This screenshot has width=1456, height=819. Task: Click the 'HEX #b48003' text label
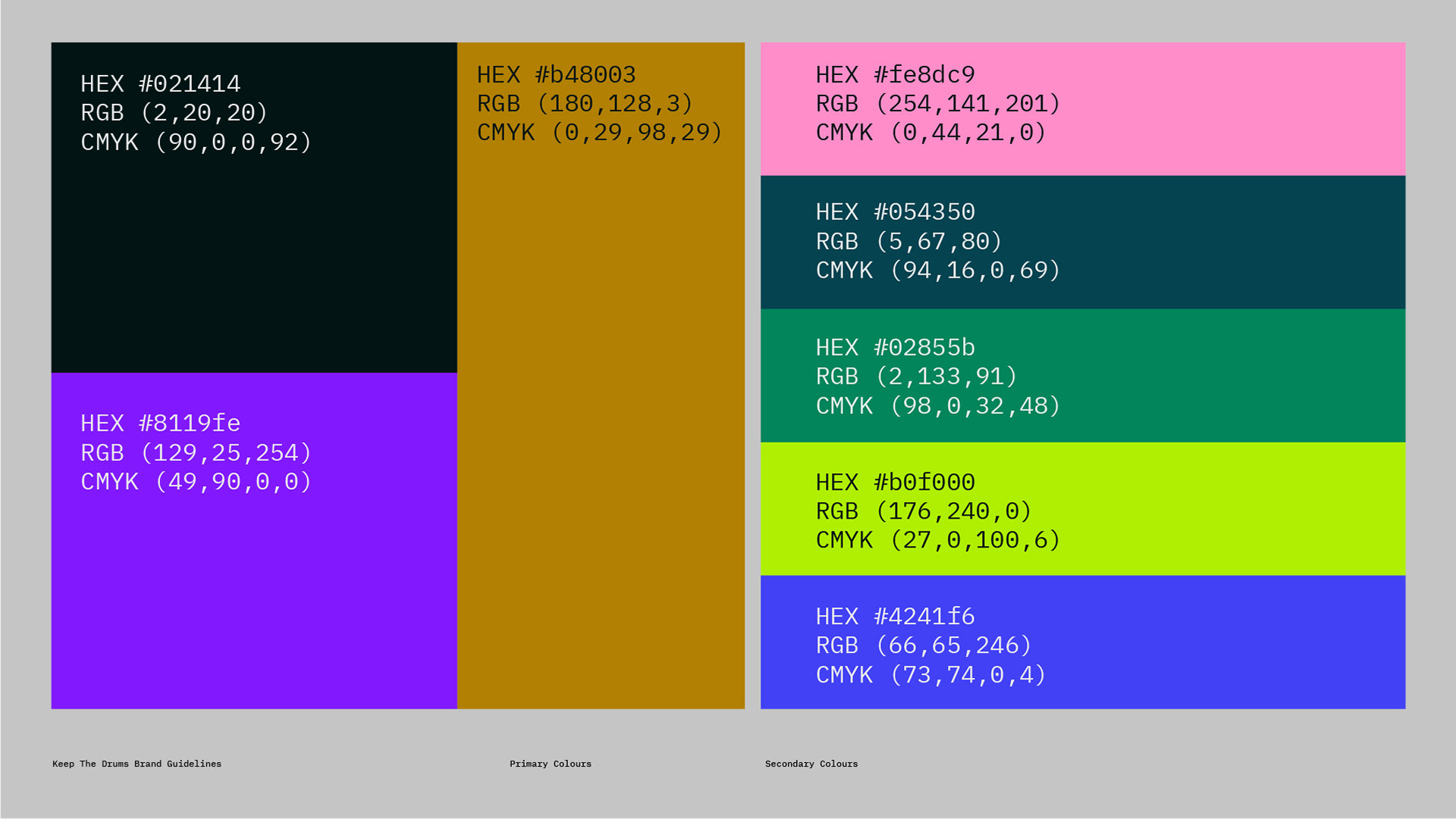coord(556,75)
